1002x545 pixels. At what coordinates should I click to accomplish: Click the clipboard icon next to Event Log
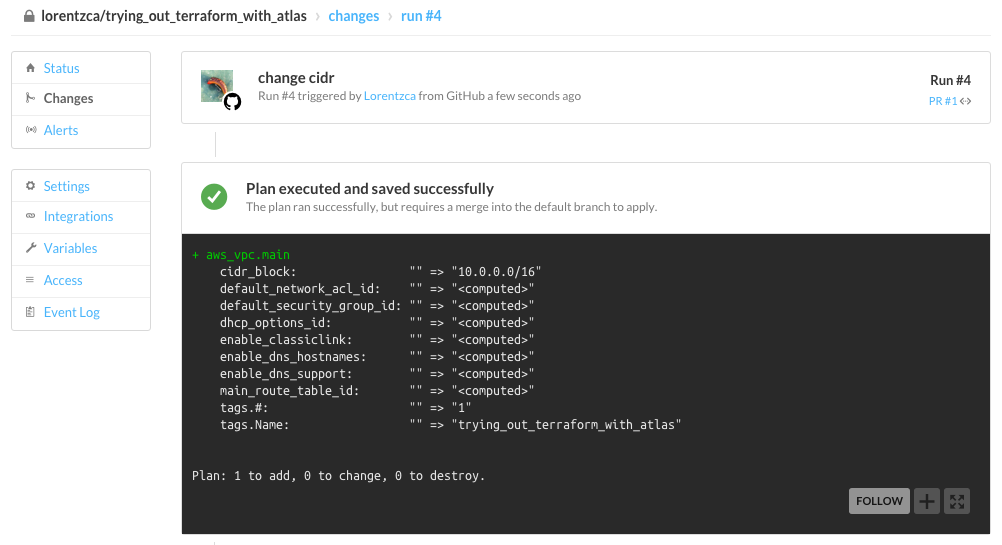(x=30, y=312)
